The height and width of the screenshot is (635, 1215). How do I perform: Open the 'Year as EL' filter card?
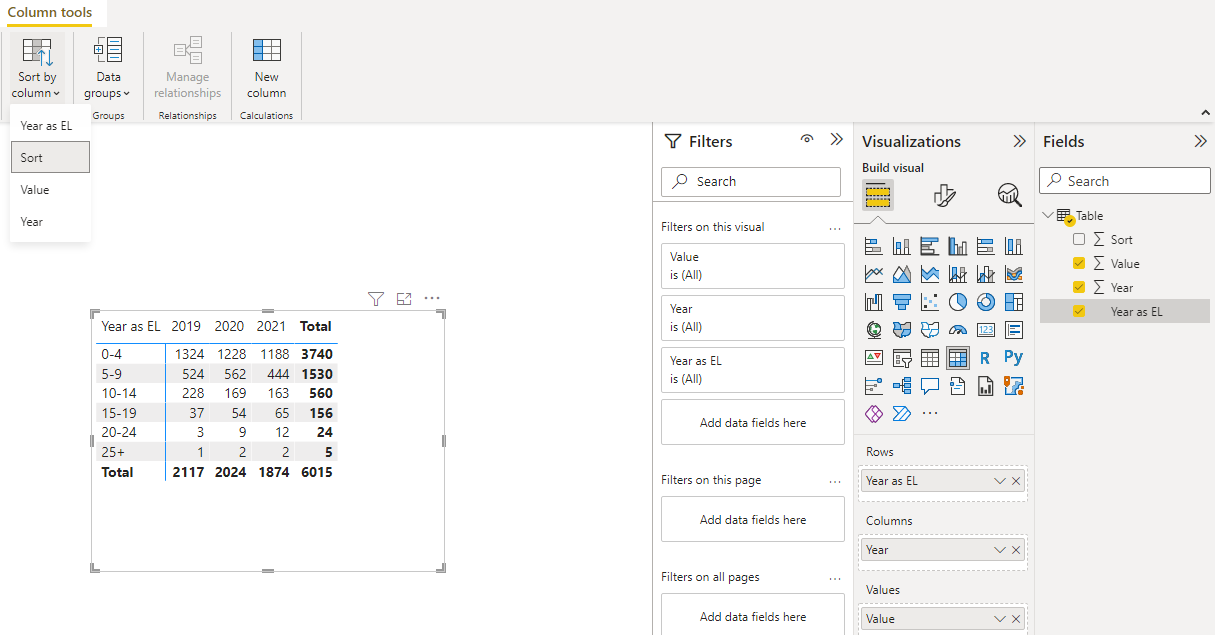point(753,370)
